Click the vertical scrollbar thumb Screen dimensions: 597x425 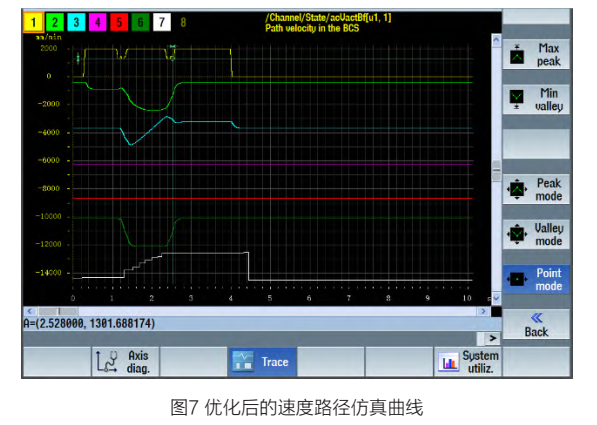(496, 170)
